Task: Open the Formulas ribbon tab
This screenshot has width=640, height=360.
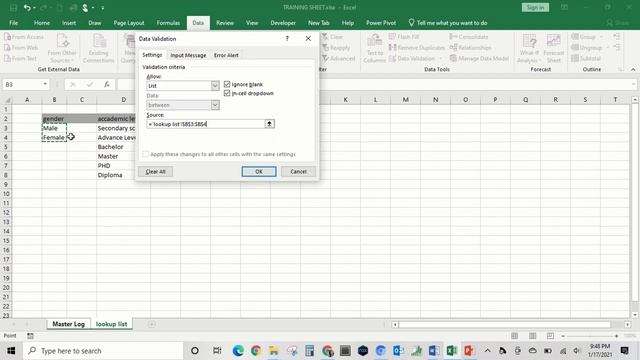Action: click(168, 23)
